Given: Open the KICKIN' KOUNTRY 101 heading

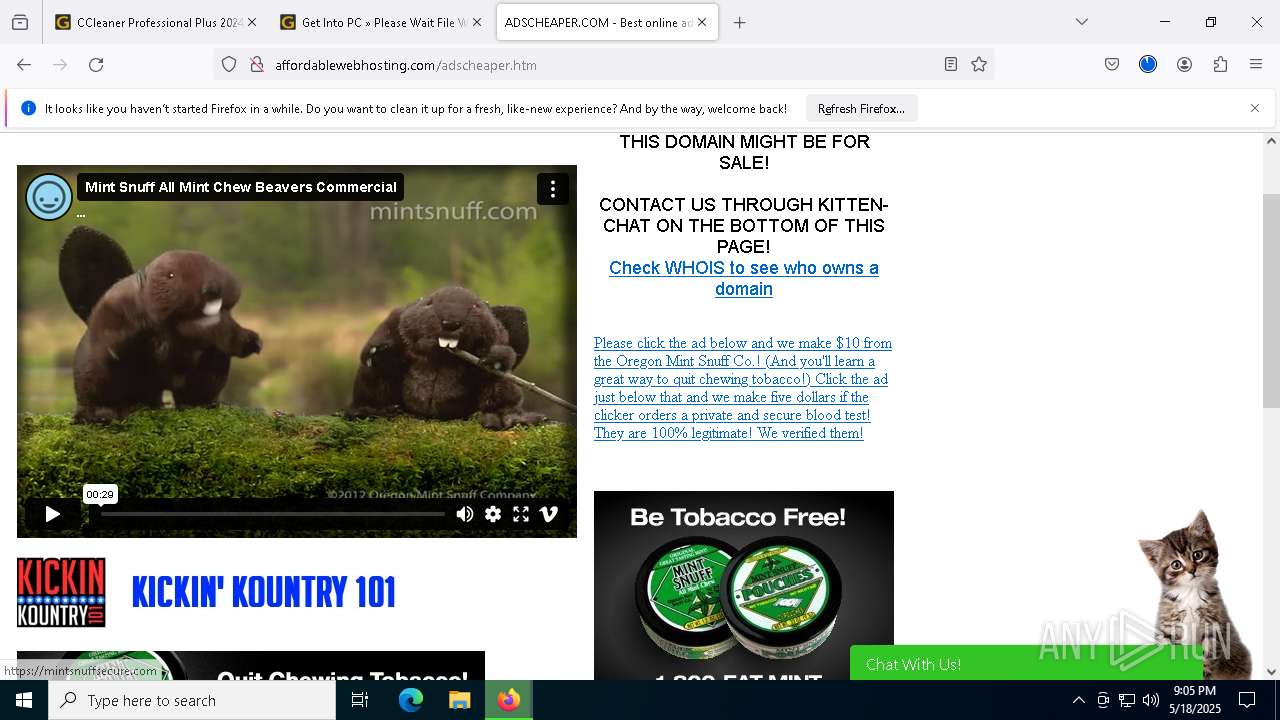Looking at the screenshot, I should 264,592.
